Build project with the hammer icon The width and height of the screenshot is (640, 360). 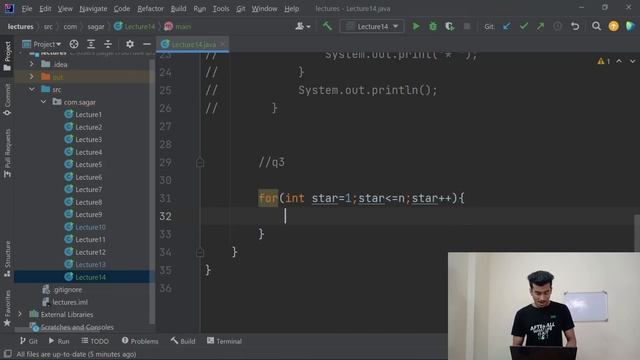click(327, 27)
